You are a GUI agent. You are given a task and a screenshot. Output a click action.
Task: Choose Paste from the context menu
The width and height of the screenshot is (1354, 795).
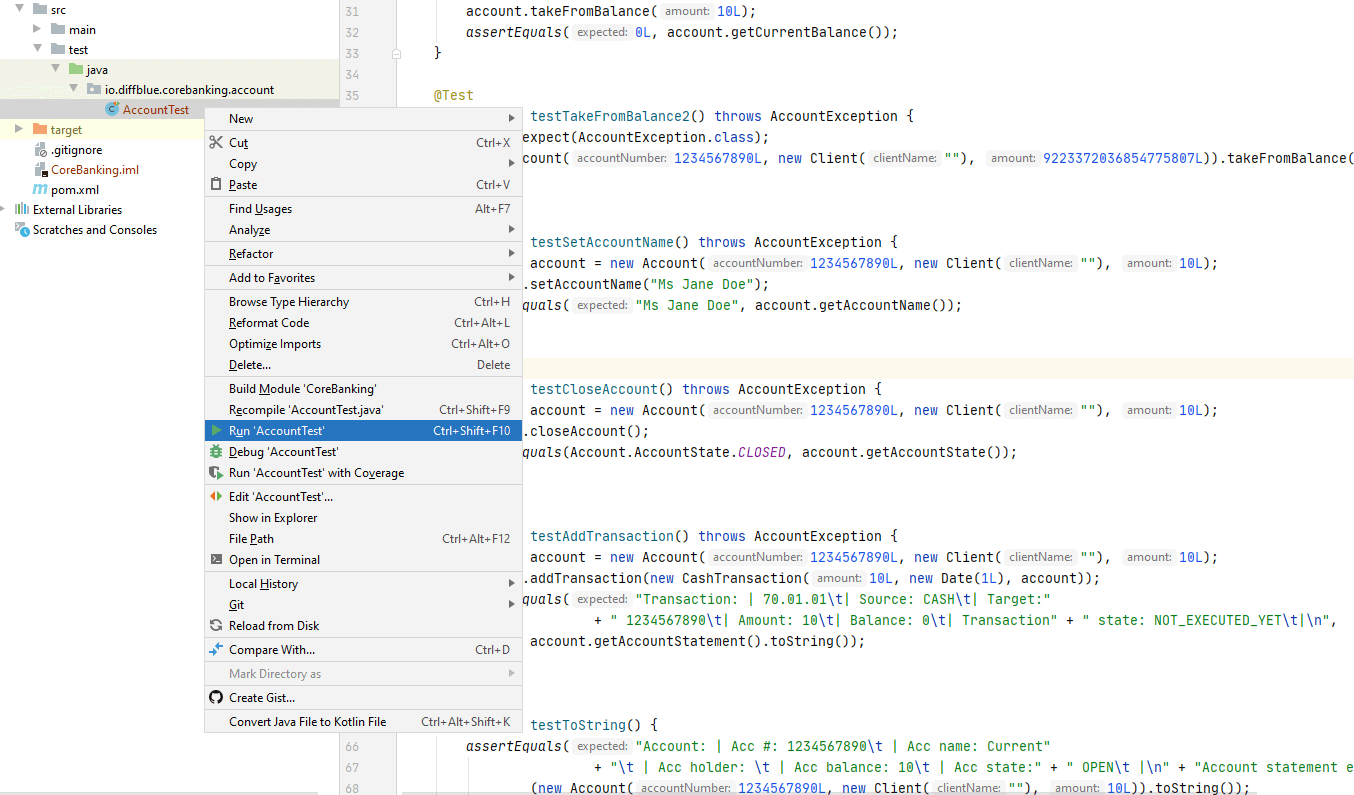363,185
